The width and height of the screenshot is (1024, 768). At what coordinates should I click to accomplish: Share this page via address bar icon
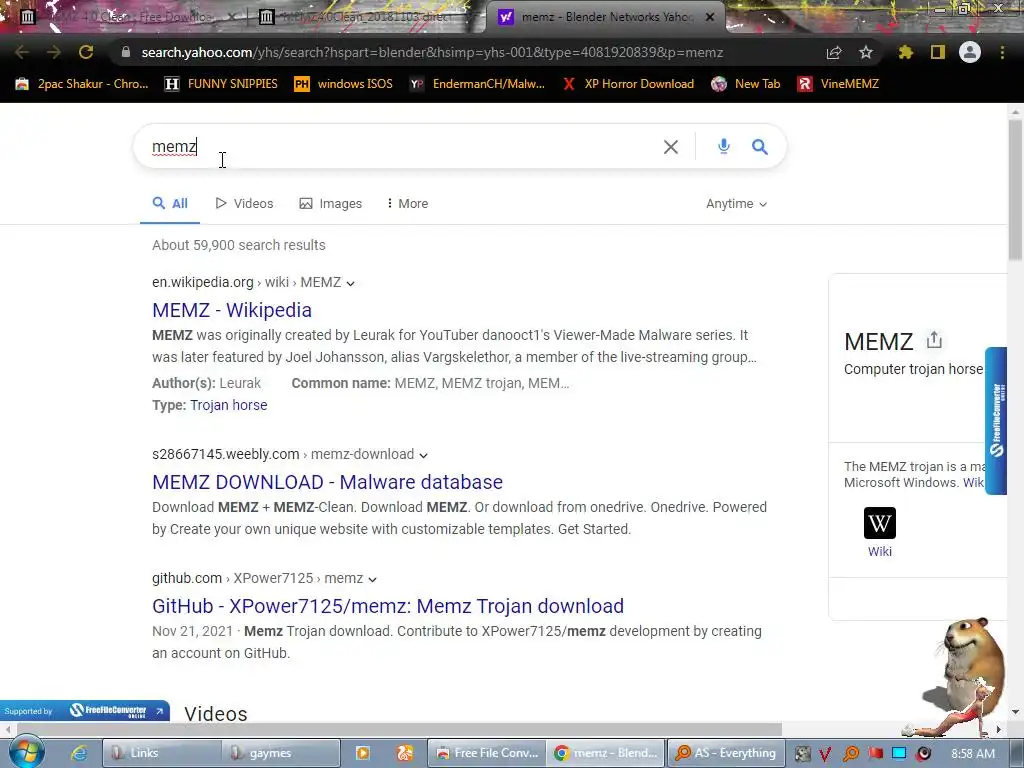pos(834,53)
